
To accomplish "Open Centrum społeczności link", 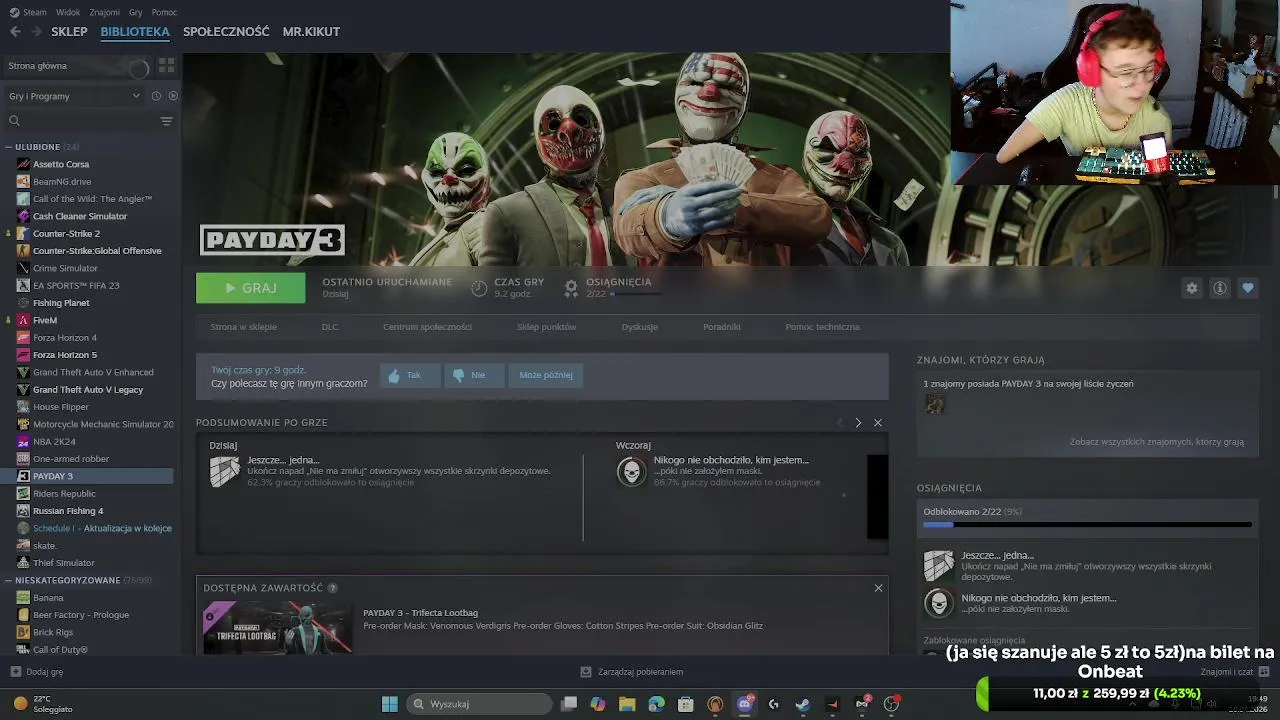I will [x=427, y=327].
